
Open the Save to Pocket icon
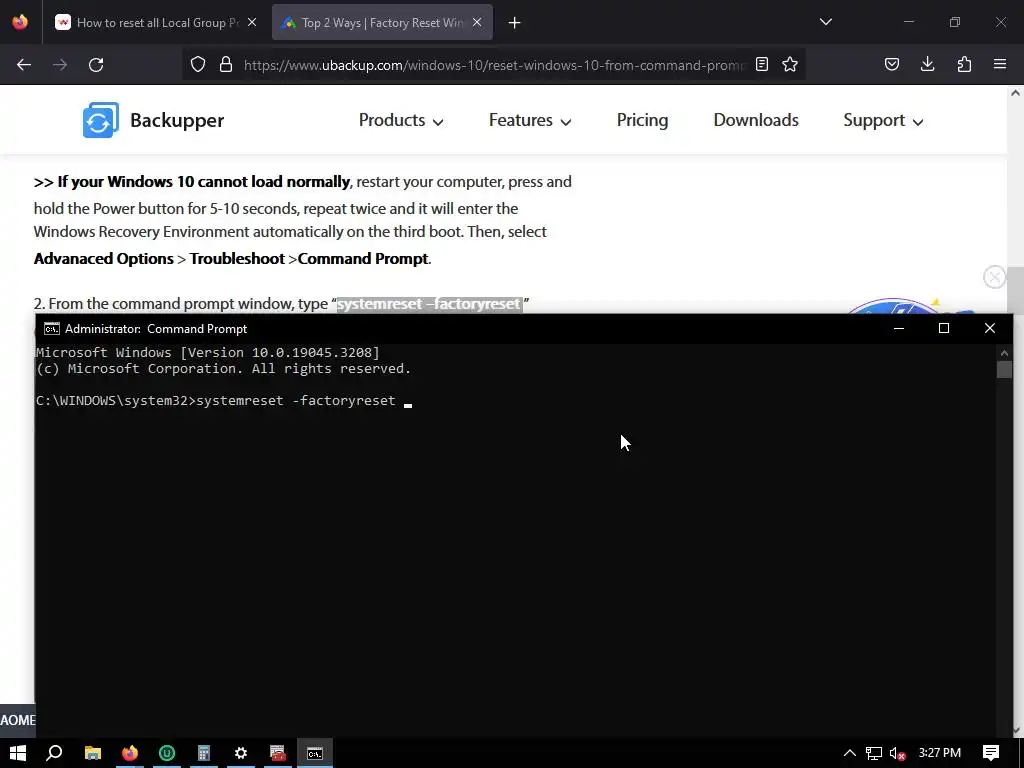click(891, 64)
